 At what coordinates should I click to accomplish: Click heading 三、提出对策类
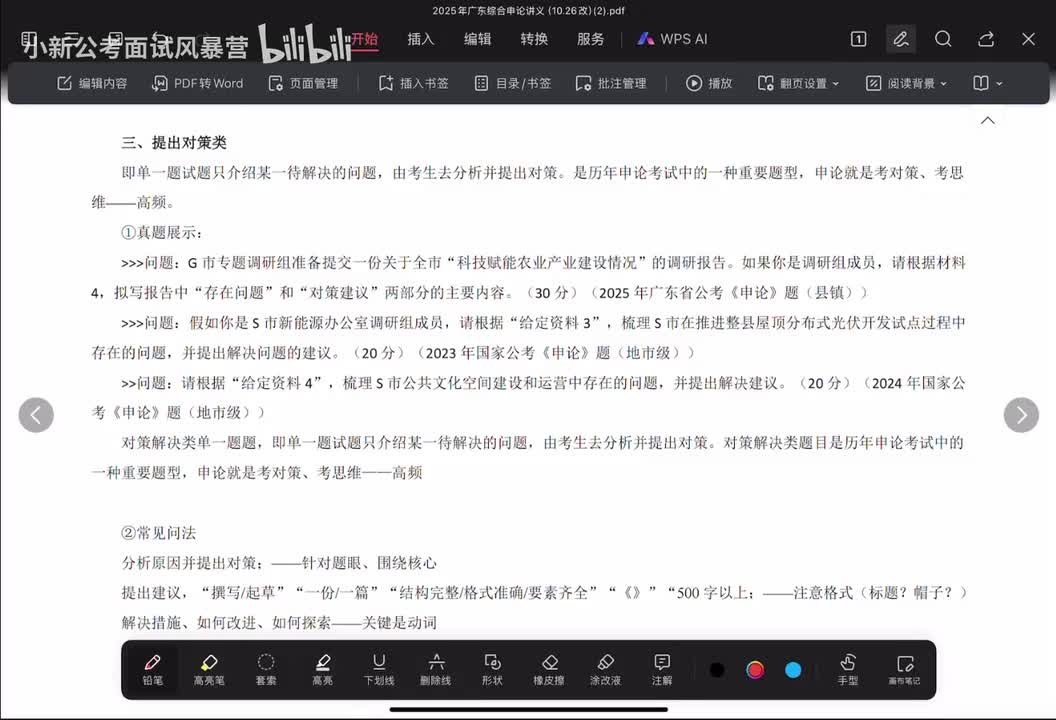[x=174, y=143]
